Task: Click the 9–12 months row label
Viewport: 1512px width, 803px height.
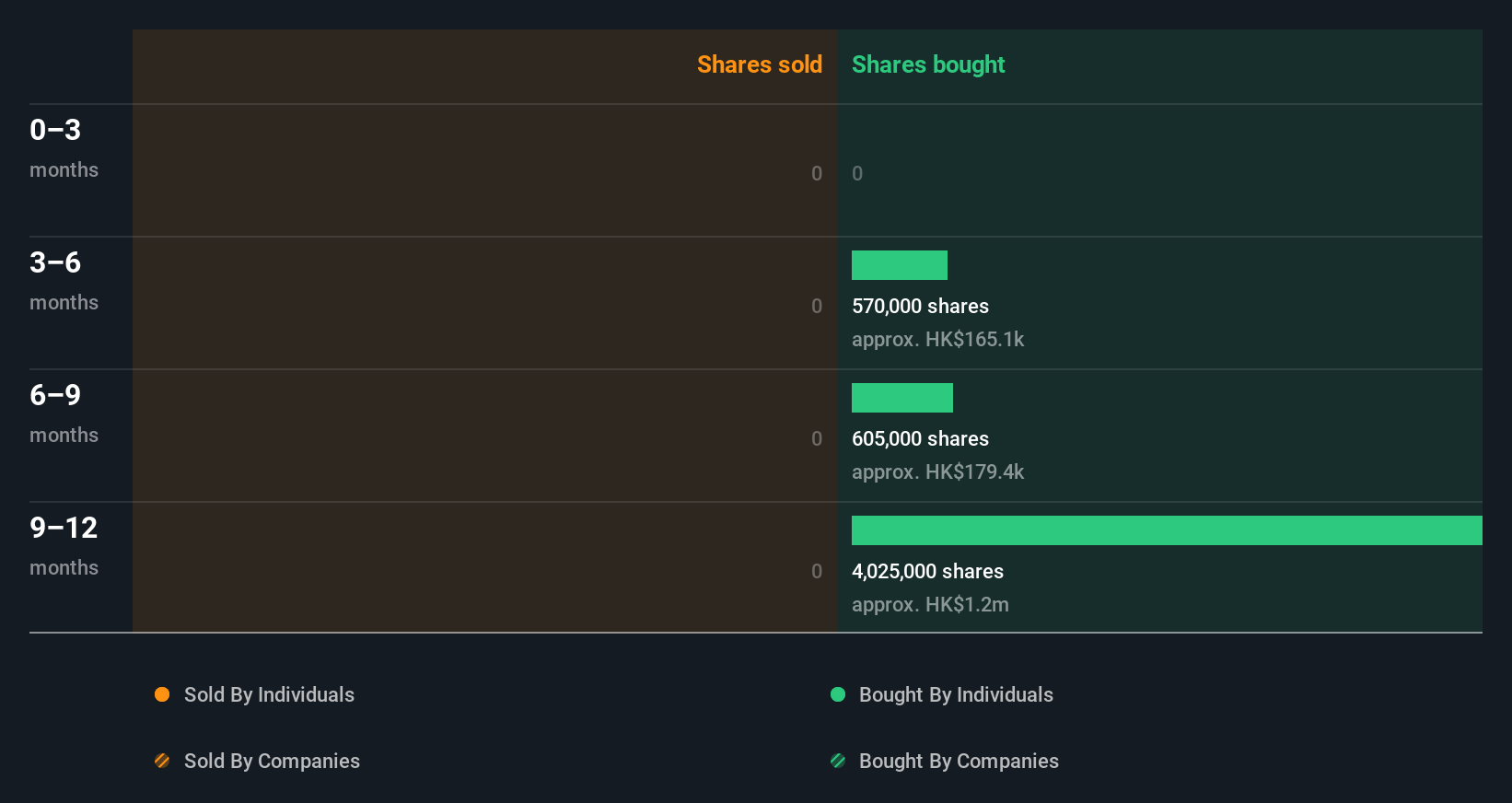Action: coord(64,546)
